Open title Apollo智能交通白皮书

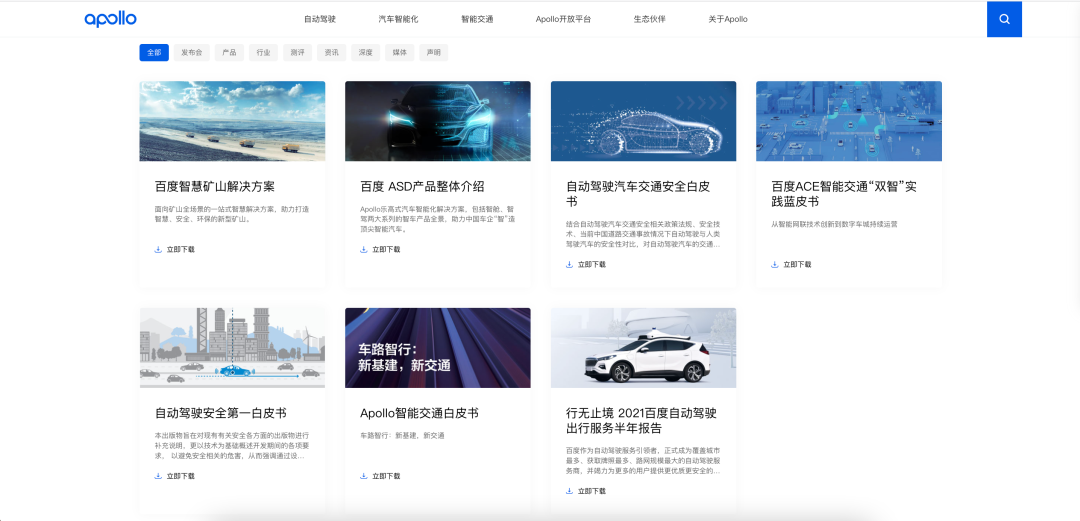coord(419,413)
